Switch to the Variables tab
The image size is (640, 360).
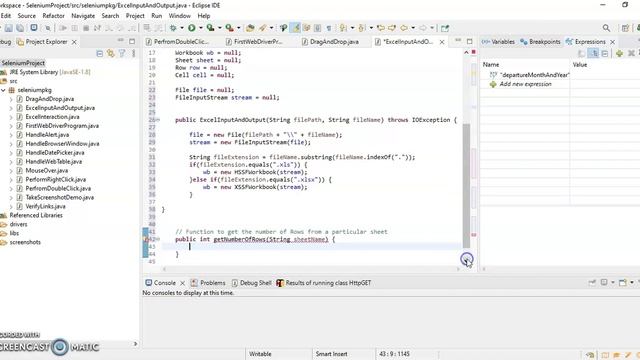(x=498, y=42)
